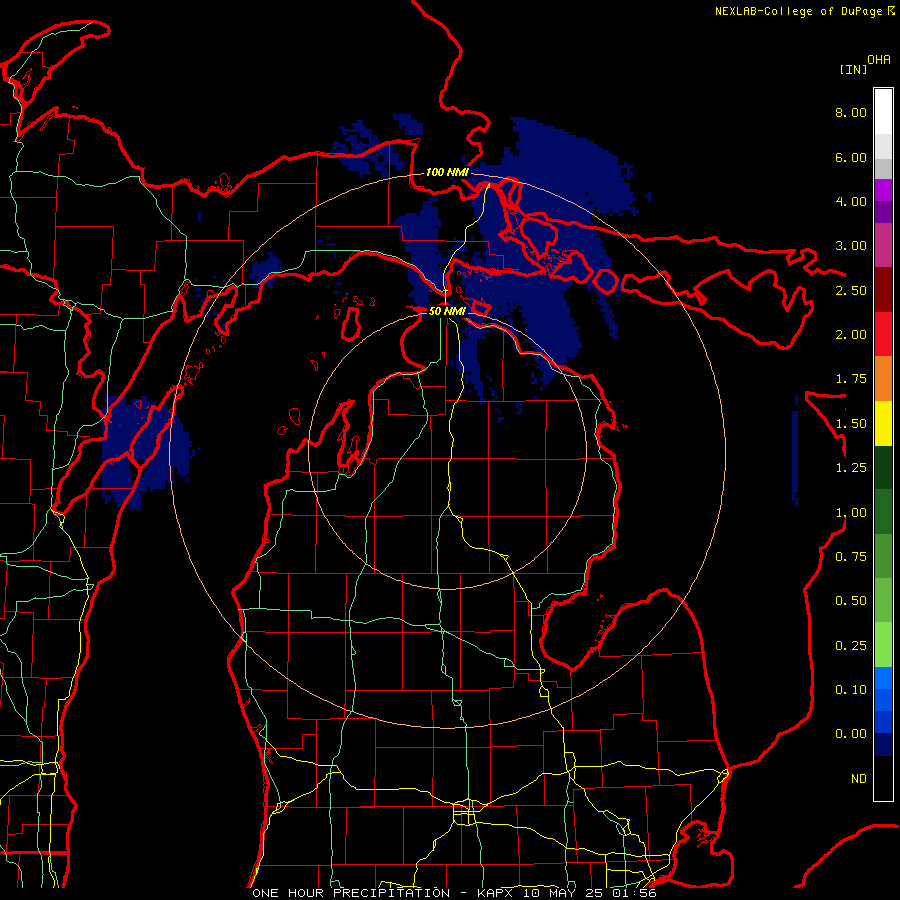Click the ONE HOUR PRECIPITATION title text
This screenshot has width=900, height=900.
coord(351,893)
